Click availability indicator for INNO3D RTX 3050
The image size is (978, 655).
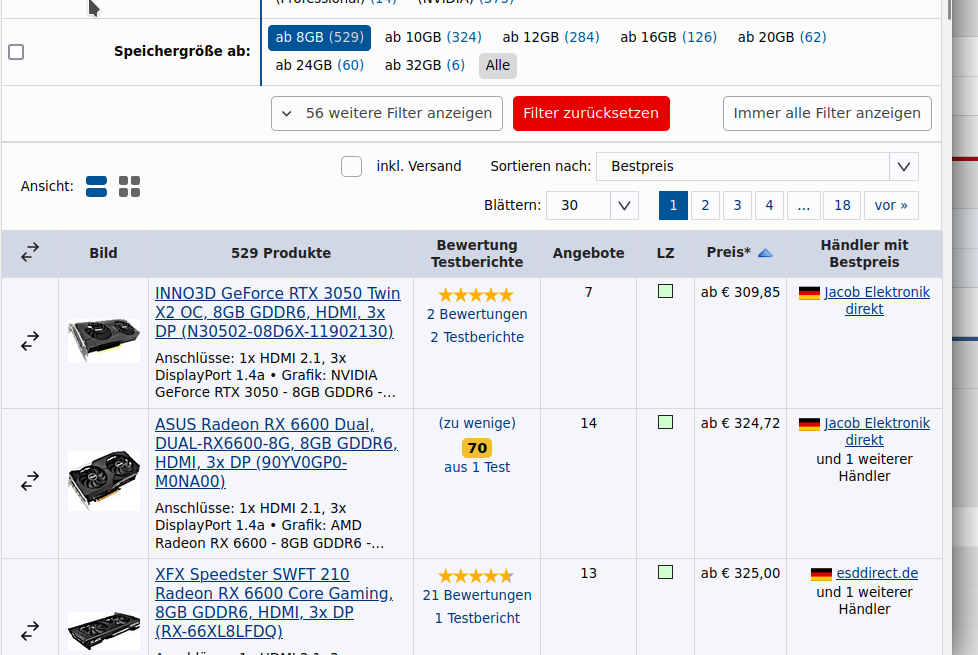click(x=666, y=291)
